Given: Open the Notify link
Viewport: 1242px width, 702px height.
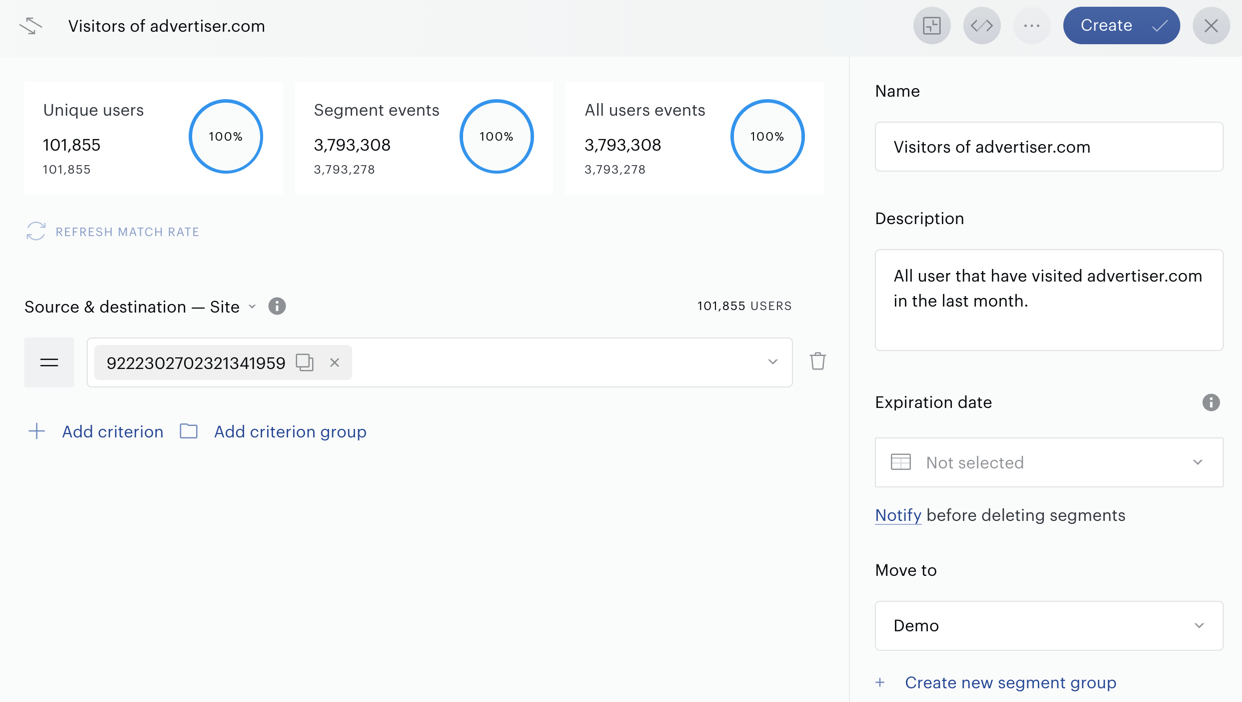Looking at the screenshot, I should coord(898,516).
